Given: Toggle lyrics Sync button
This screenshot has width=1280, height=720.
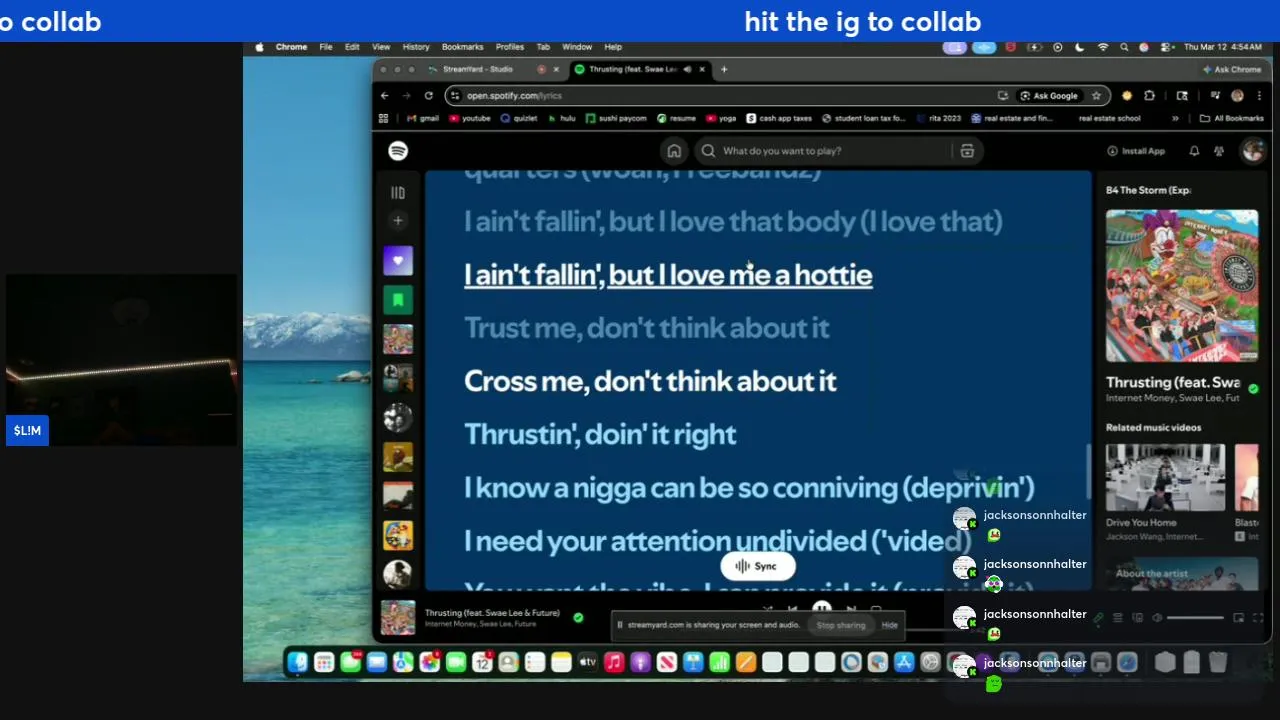Looking at the screenshot, I should 757,566.
